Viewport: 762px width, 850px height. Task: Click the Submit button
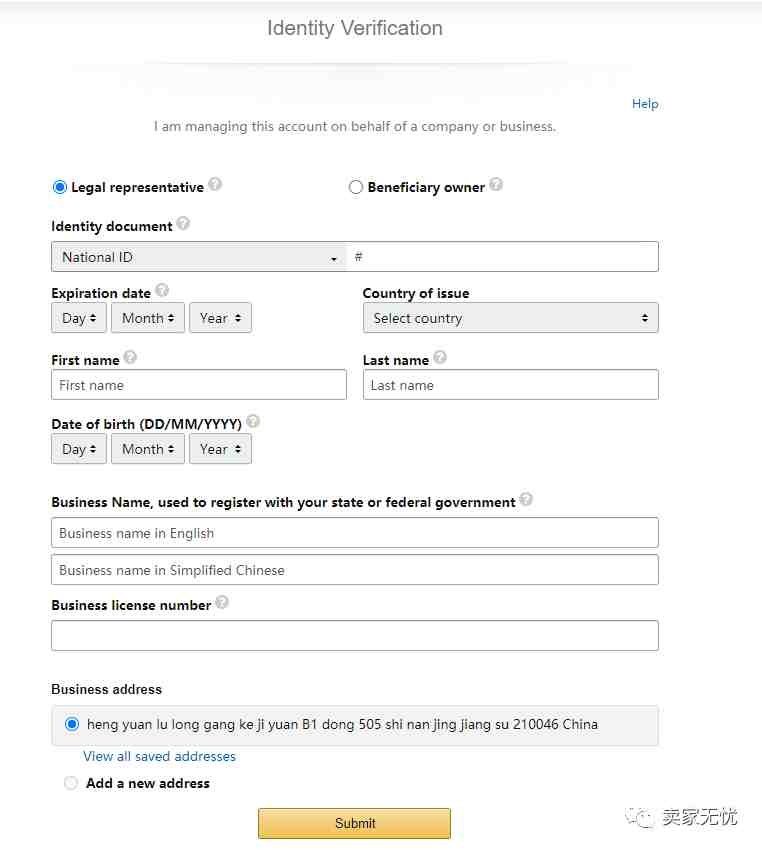tap(354, 823)
